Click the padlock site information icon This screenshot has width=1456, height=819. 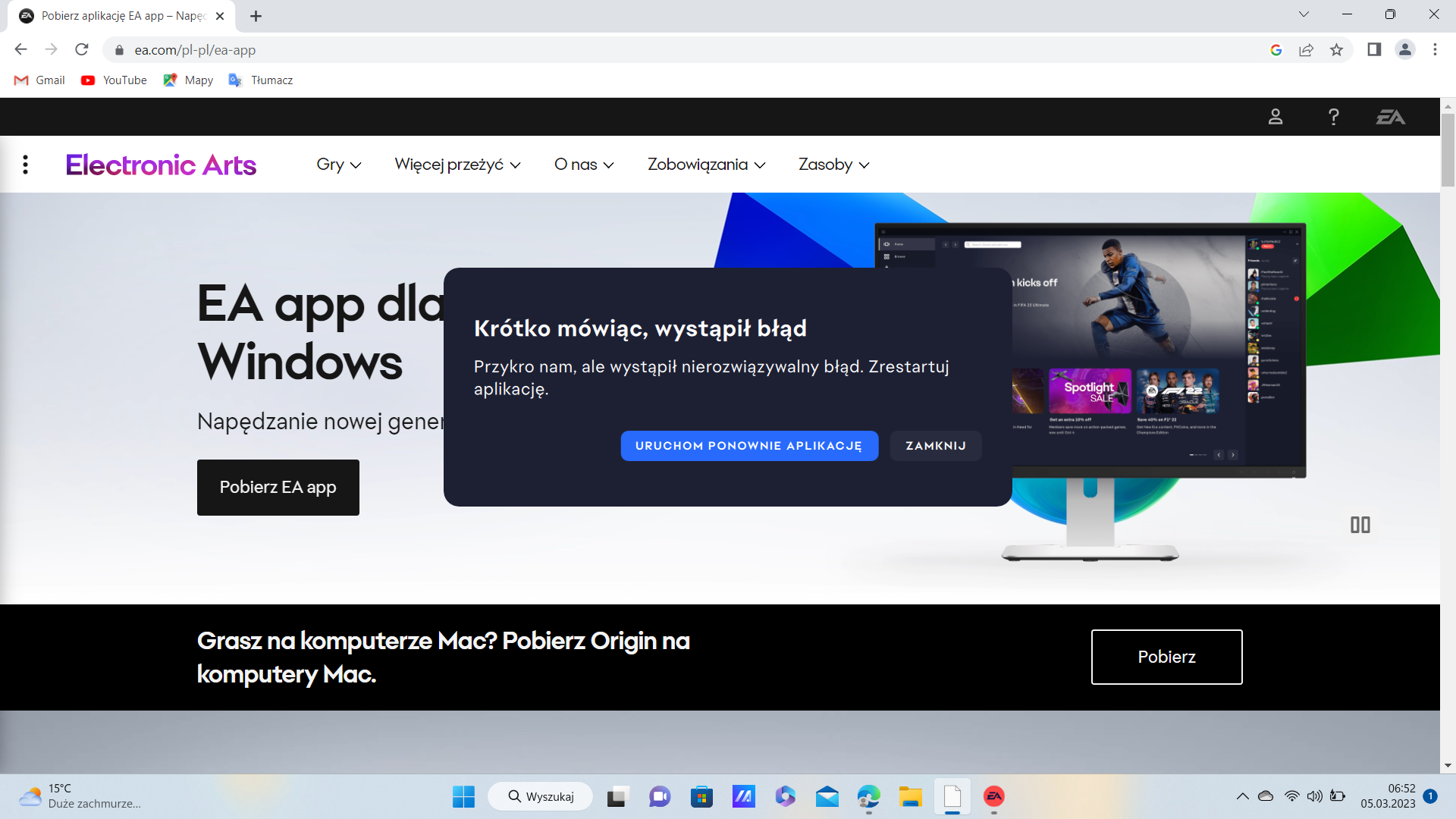pyautogui.click(x=119, y=50)
